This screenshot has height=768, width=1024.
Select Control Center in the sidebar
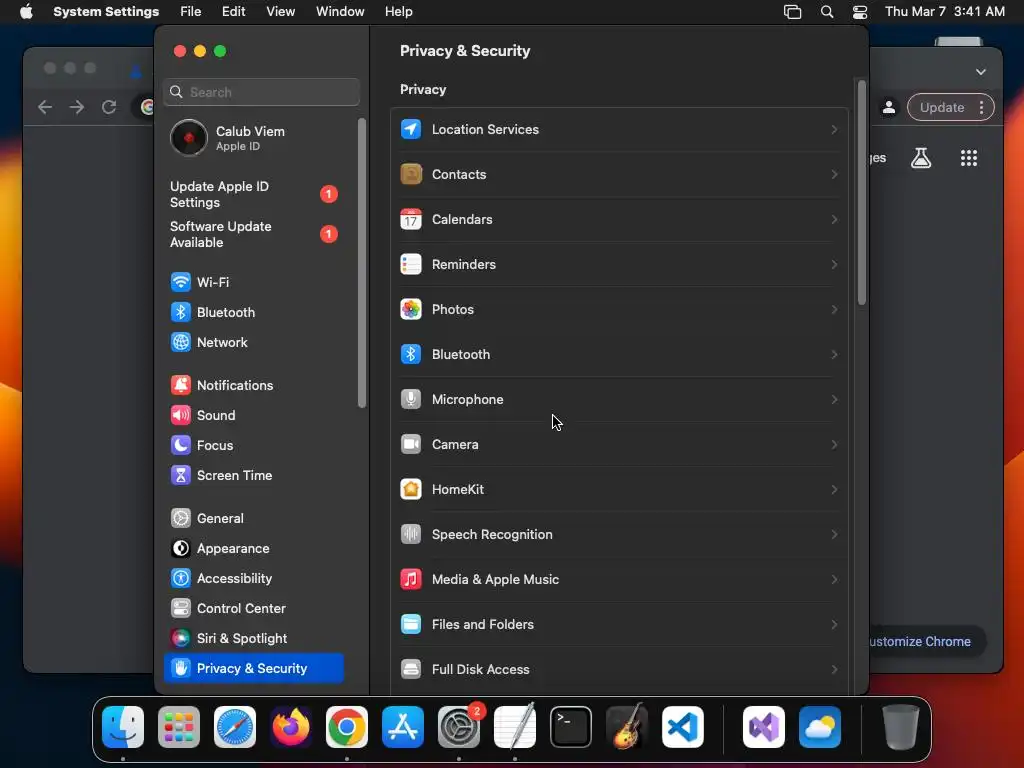click(x=255, y=609)
